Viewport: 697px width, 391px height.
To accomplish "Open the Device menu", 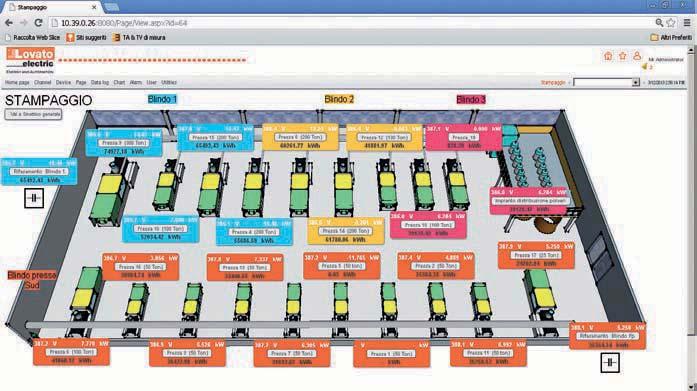I will (63, 83).
